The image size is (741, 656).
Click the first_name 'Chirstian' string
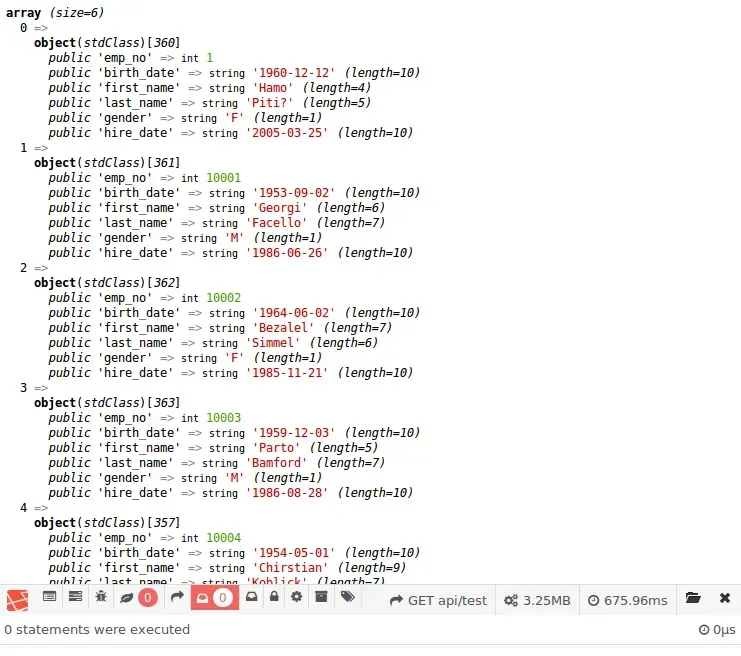tap(291, 568)
